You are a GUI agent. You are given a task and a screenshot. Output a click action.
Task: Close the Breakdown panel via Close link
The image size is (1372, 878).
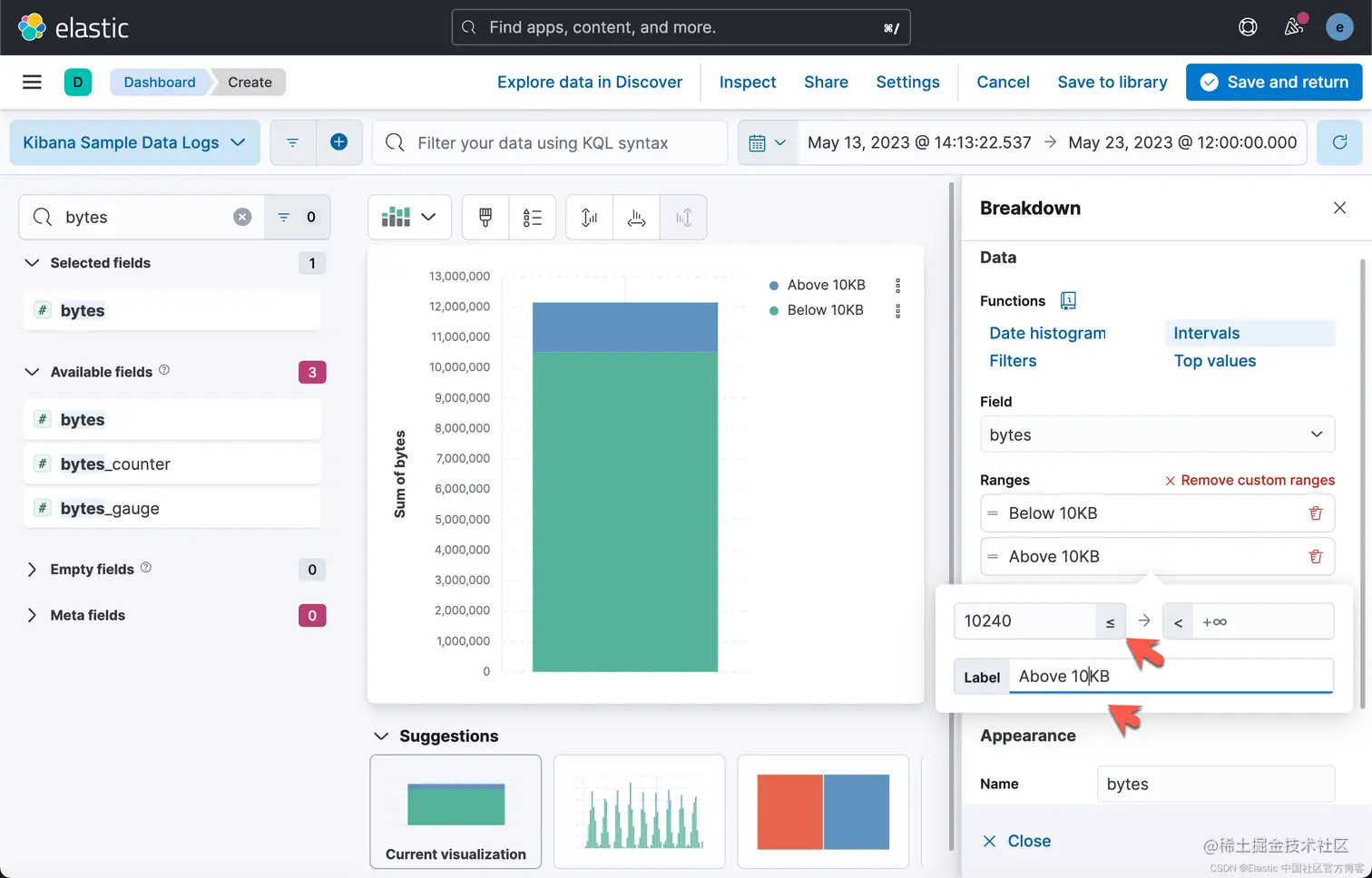[1017, 841]
